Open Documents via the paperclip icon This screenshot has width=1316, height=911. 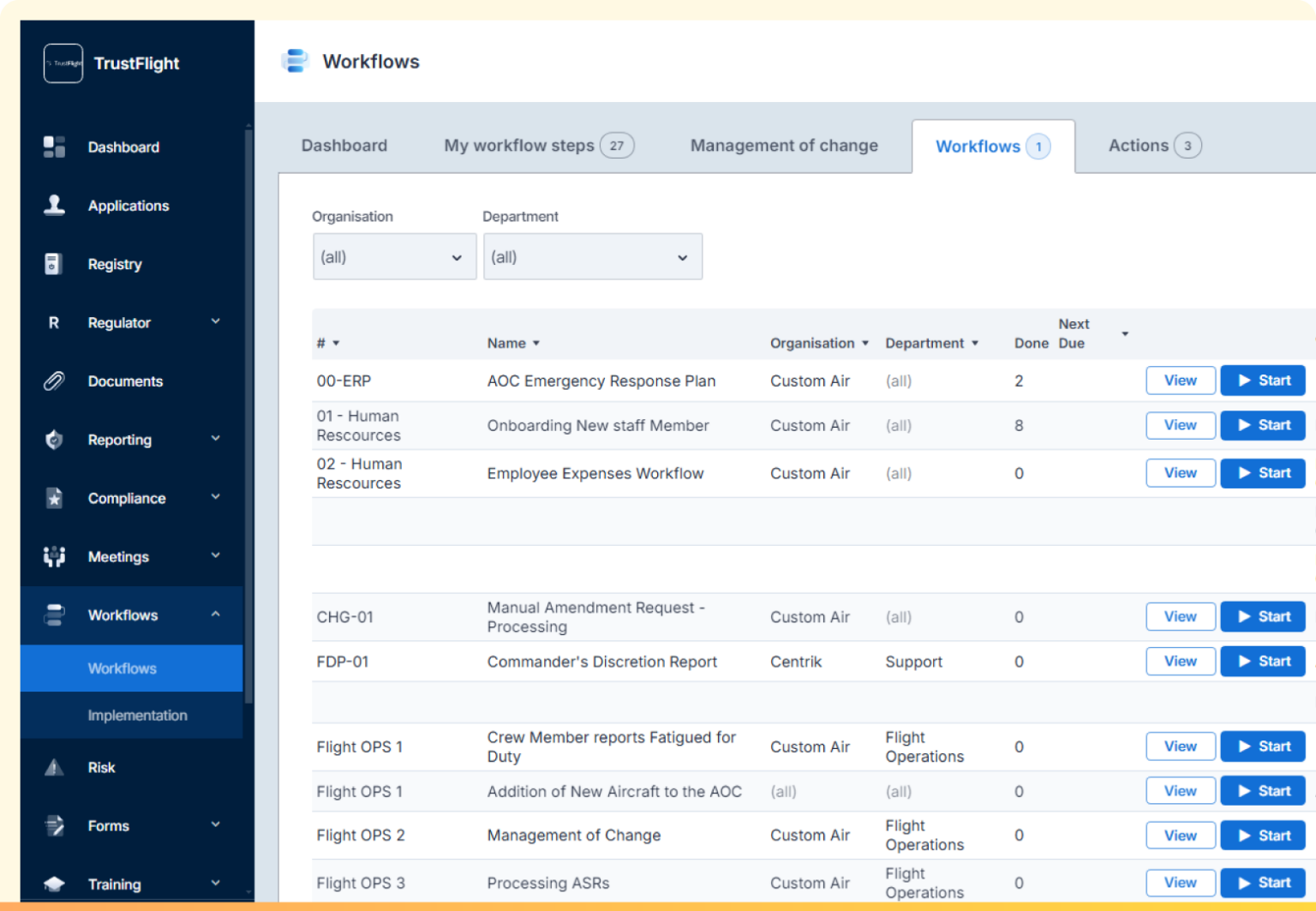pyautogui.click(x=53, y=381)
